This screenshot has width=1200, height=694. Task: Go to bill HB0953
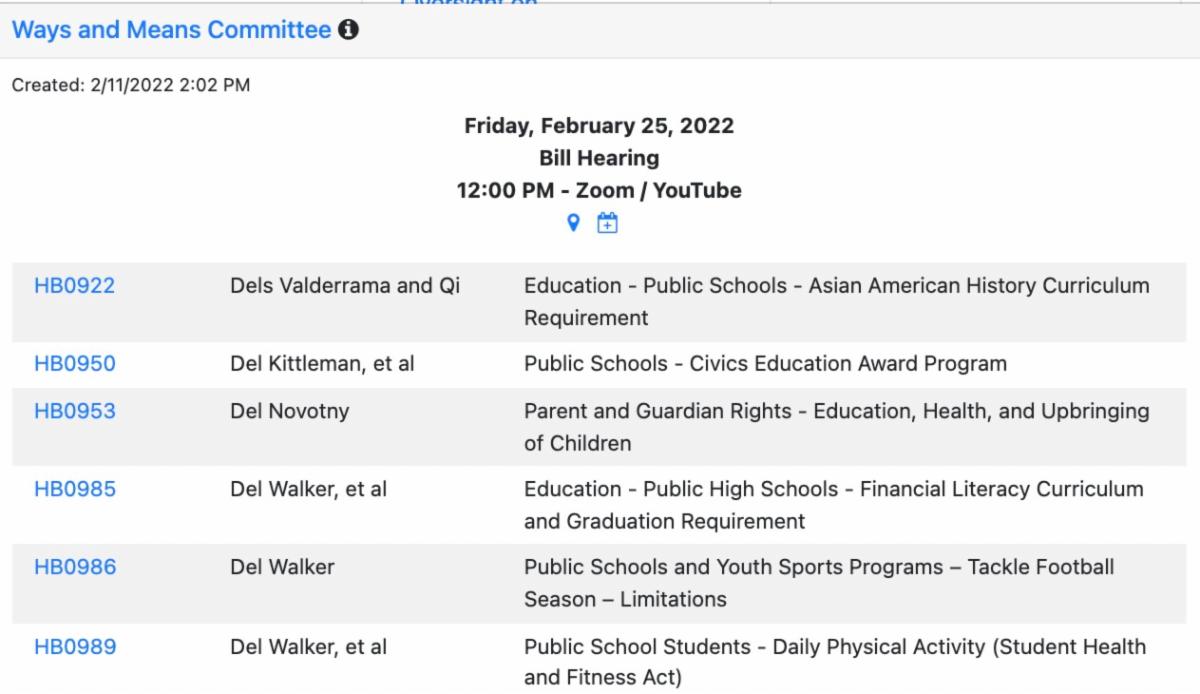[x=75, y=411]
